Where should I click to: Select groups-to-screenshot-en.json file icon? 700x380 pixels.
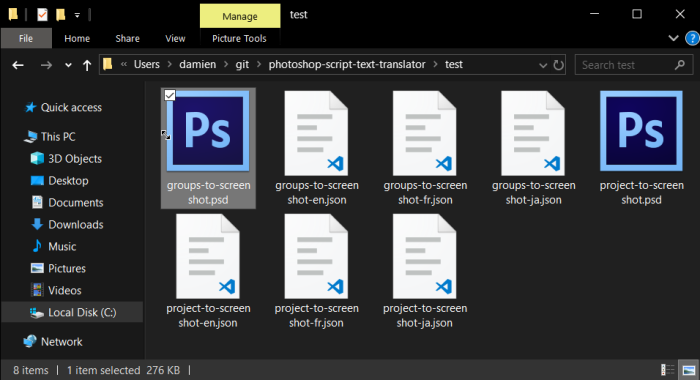pos(316,133)
